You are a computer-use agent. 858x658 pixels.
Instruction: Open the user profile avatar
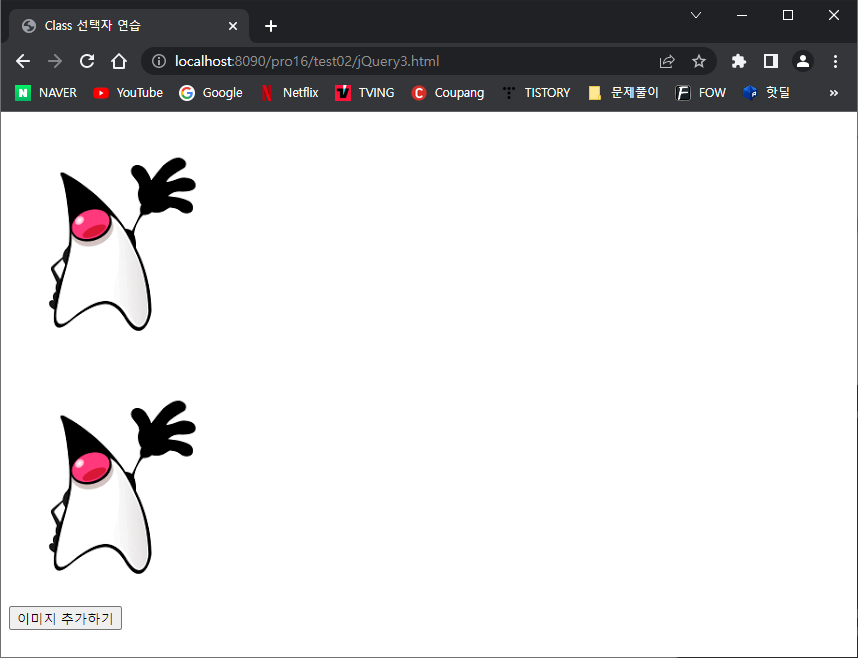[x=803, y=61]
